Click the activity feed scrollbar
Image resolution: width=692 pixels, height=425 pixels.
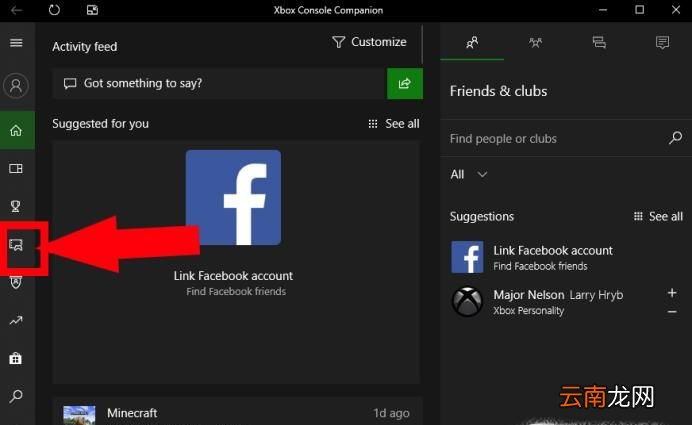[x=422, y=44]
